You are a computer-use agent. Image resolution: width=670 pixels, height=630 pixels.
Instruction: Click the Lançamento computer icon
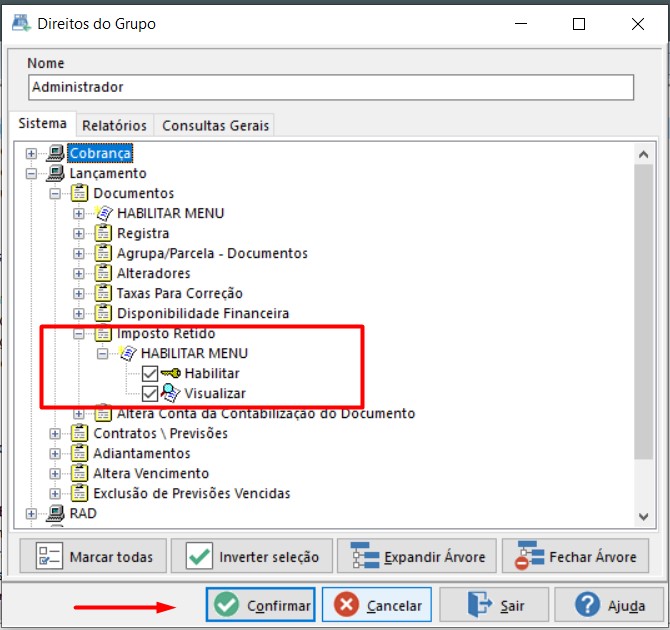[55, 173]
